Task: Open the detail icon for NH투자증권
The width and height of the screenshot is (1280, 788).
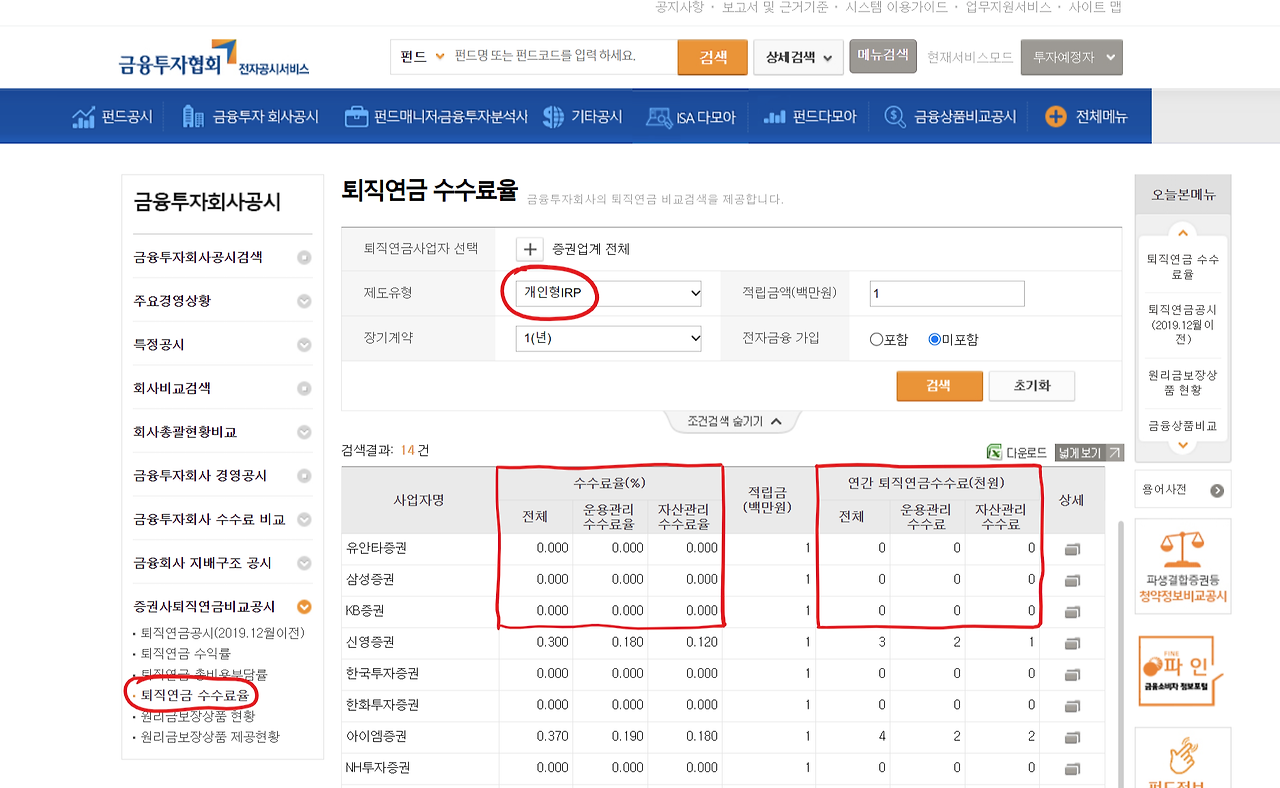Action: (x=1072, y=769)
